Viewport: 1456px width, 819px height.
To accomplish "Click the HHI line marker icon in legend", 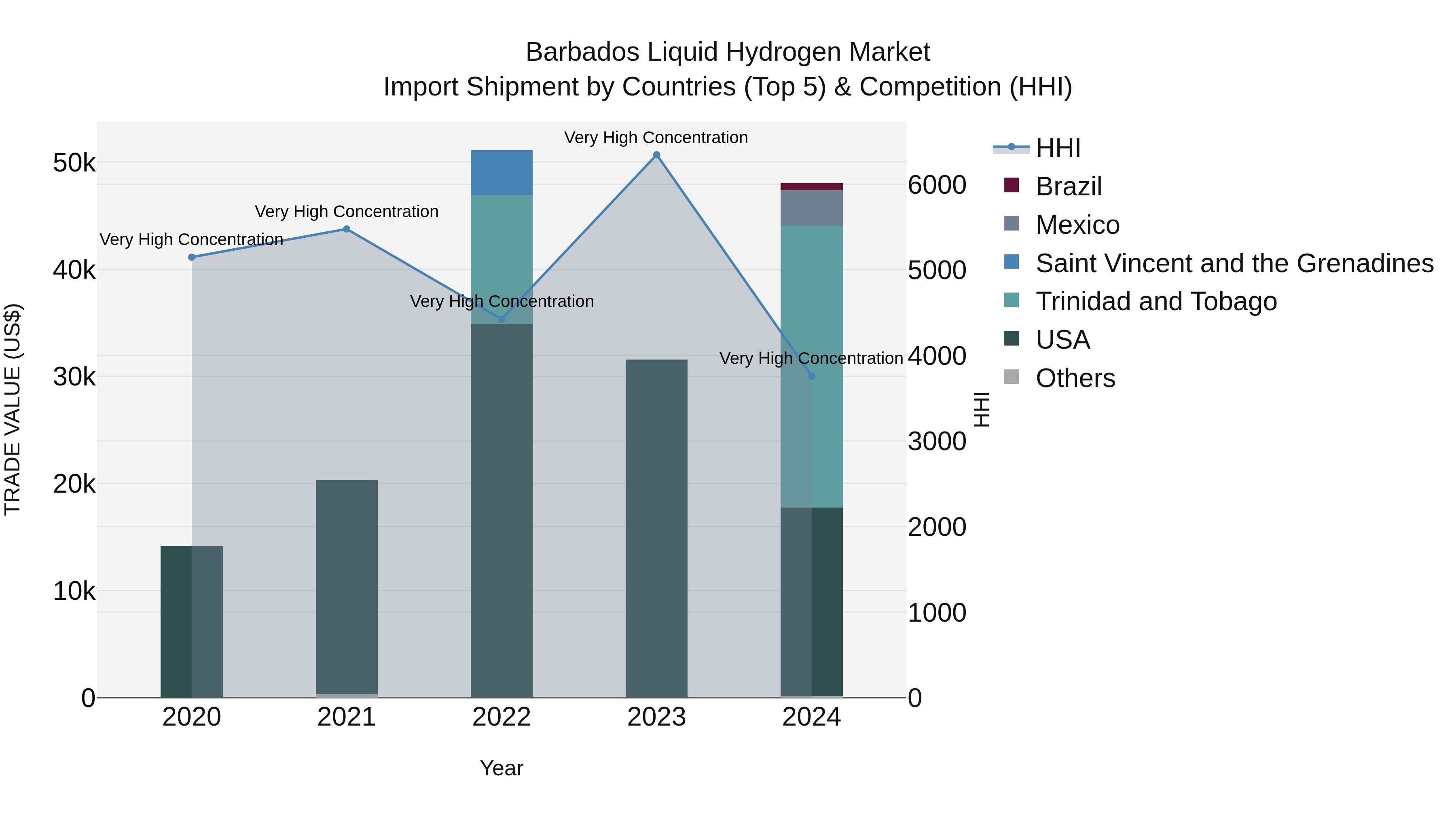I will point(1012,148).
